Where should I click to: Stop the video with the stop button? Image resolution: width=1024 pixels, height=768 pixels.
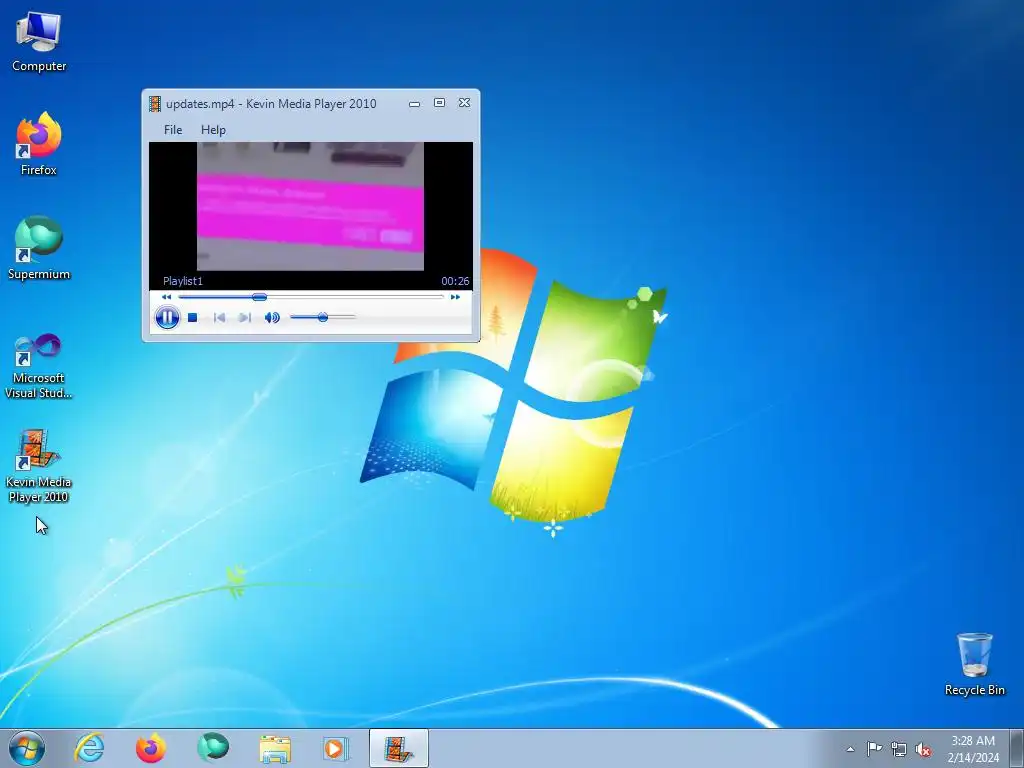pos(193,317)
